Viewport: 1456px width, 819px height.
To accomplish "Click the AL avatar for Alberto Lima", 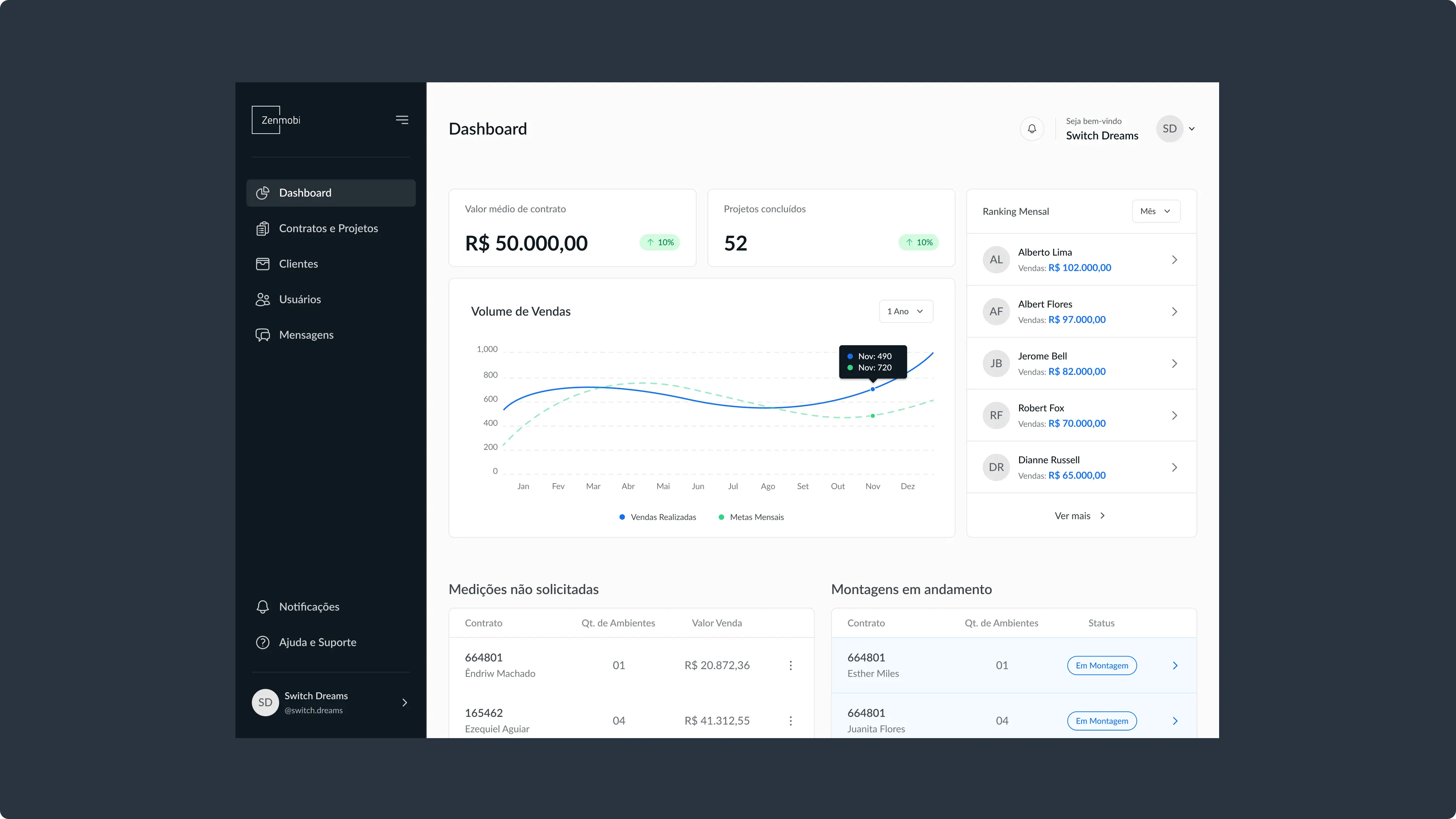I will 996,260.
